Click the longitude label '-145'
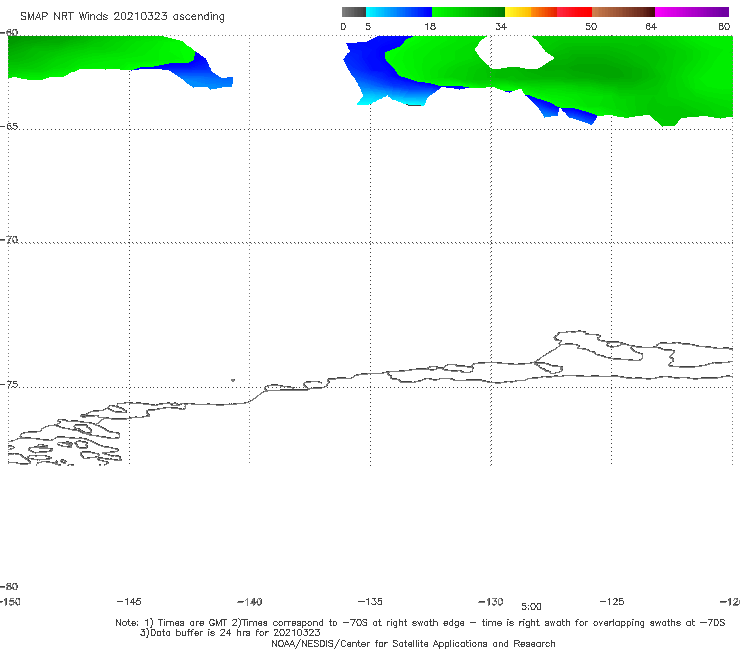 click(x=129, y=601)
